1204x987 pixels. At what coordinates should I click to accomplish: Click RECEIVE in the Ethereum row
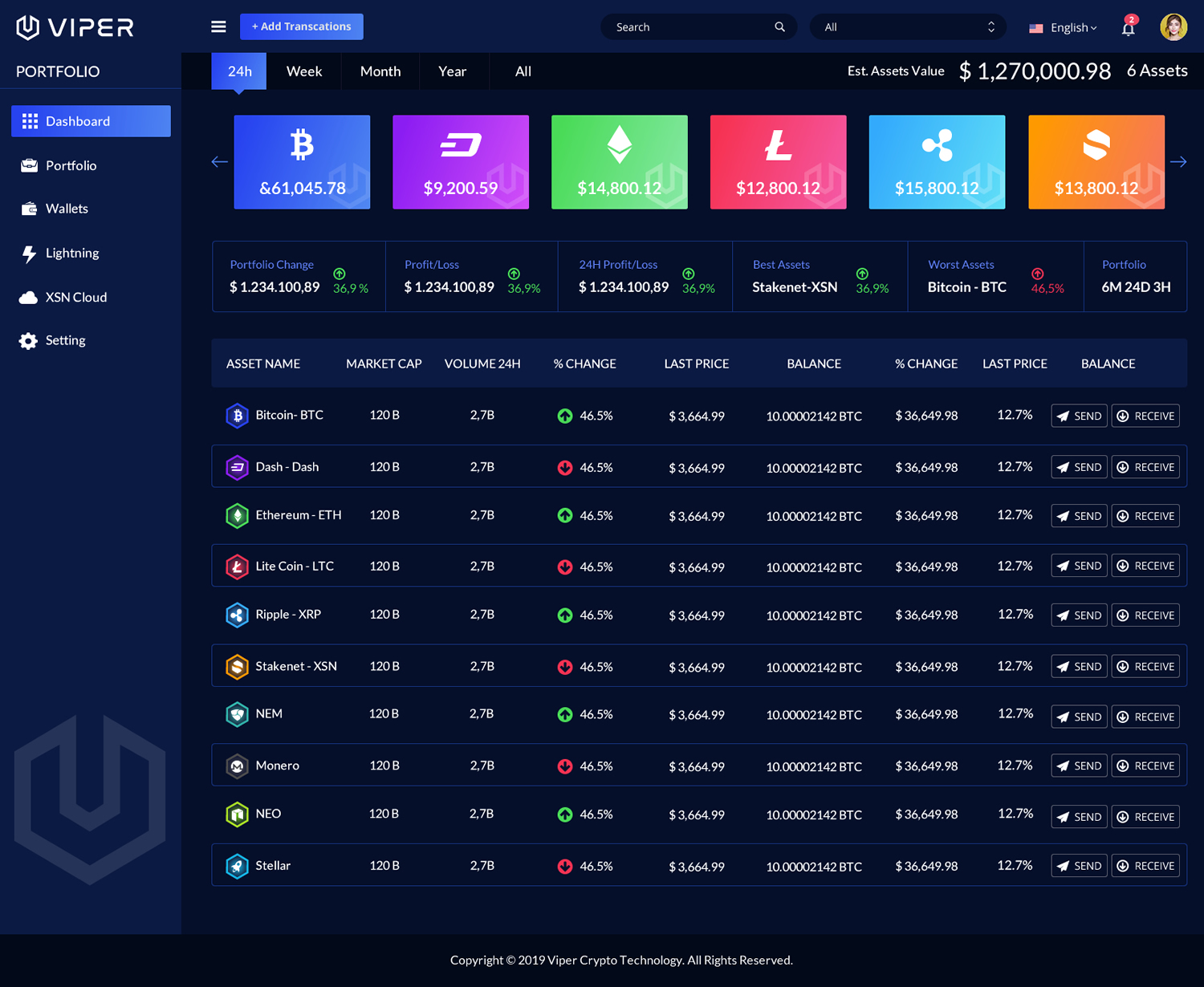point(1145,516)
